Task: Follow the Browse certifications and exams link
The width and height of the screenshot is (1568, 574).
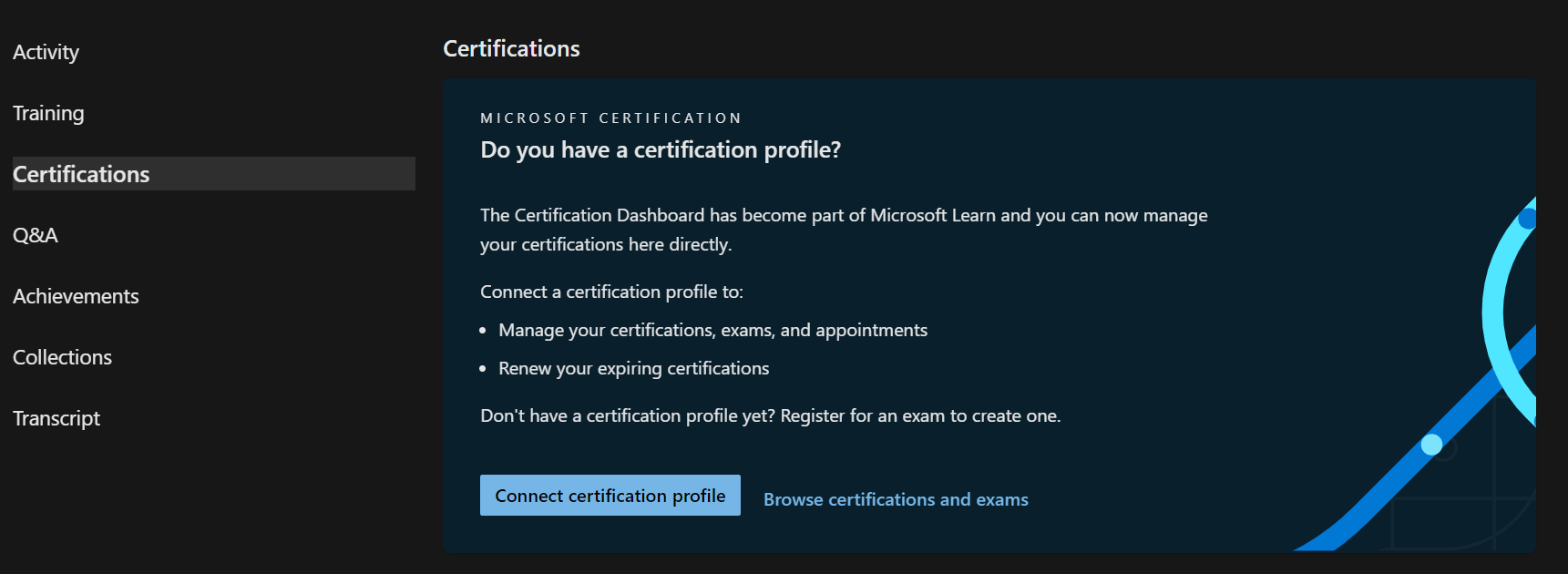Action: click(x=896, y=499)
